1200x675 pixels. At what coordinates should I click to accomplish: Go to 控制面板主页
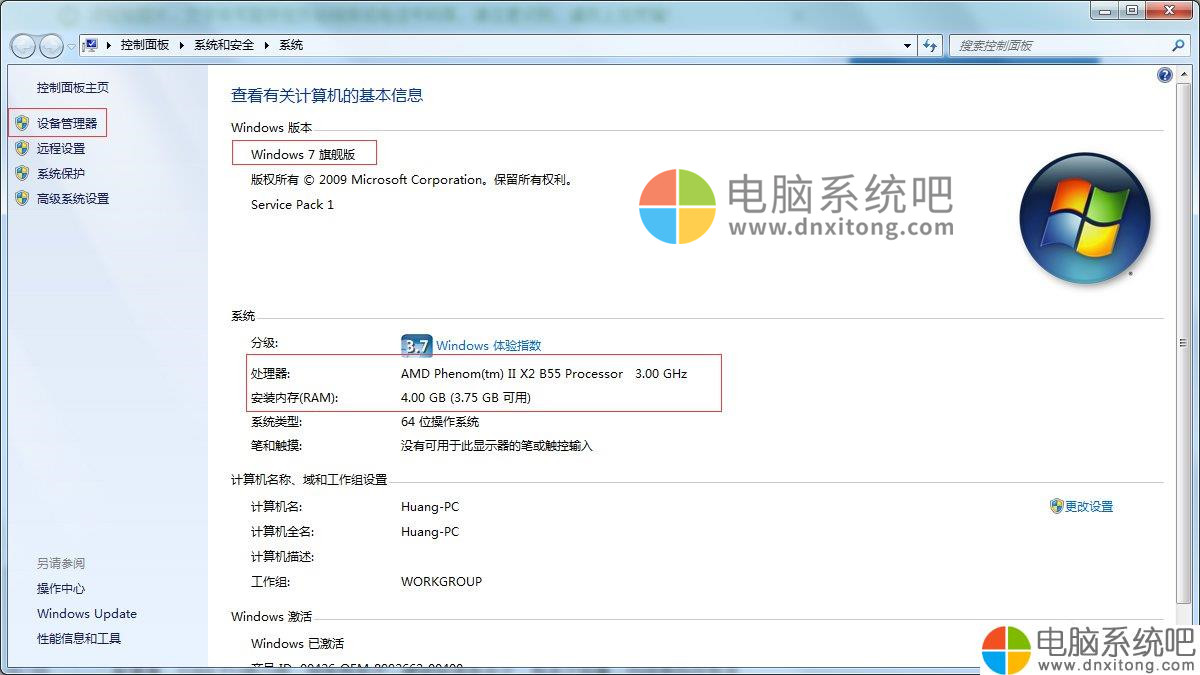click(x=73, y=88)
